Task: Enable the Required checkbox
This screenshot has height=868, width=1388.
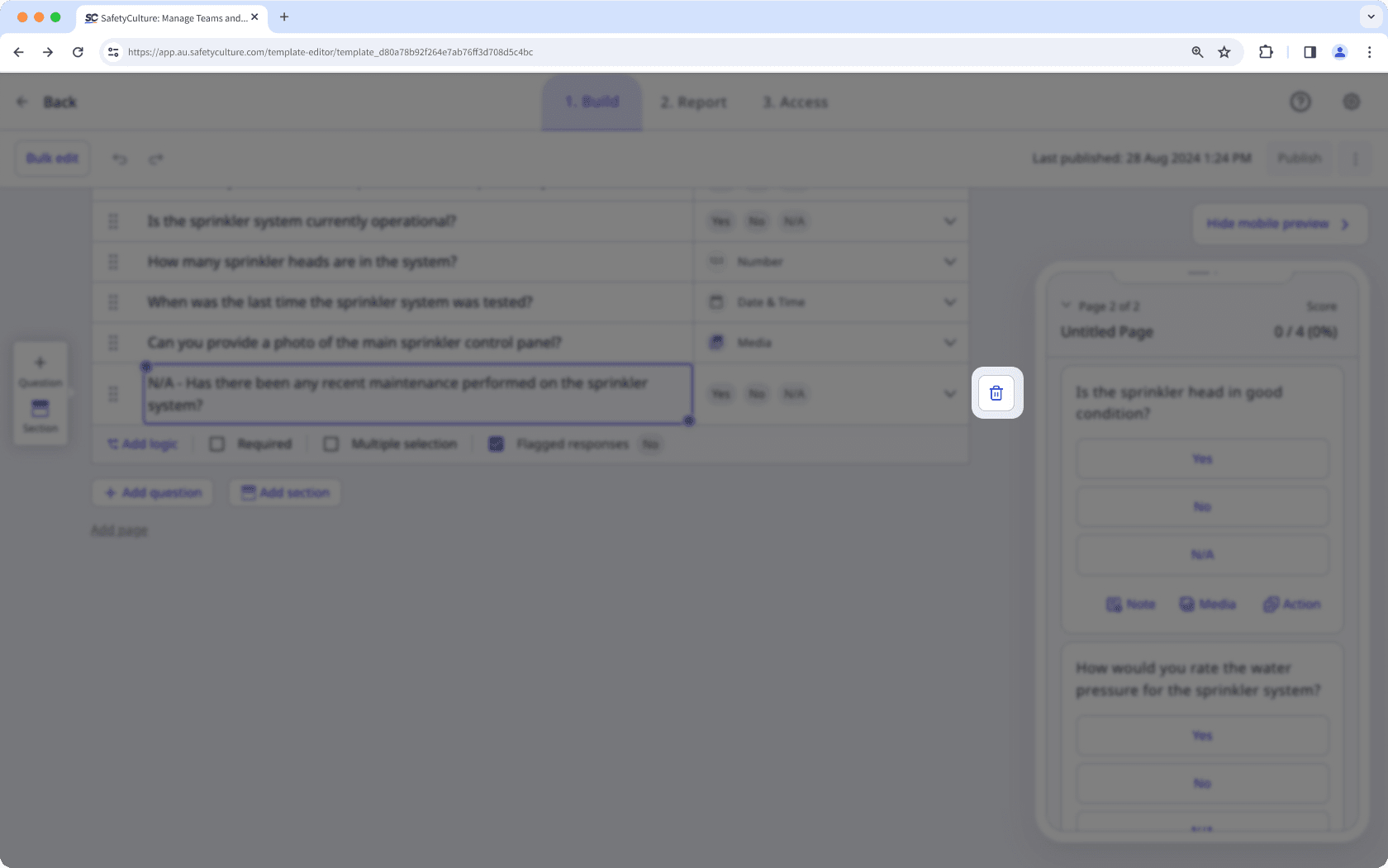Action: pos(216,443)
